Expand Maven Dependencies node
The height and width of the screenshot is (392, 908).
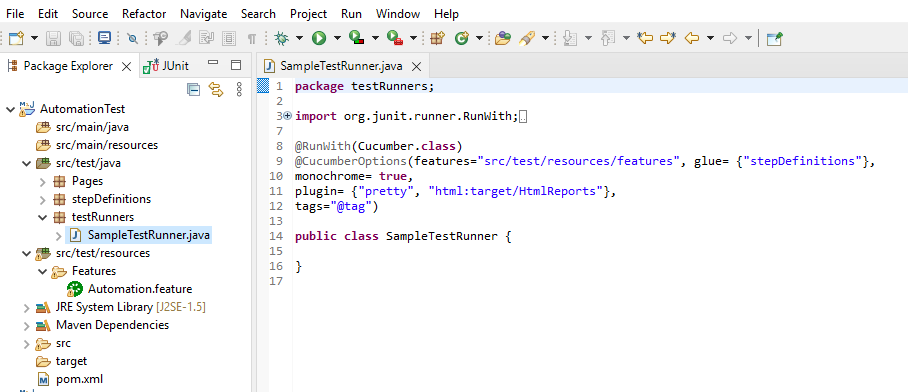pyautogui.click(x=26, y=325)
